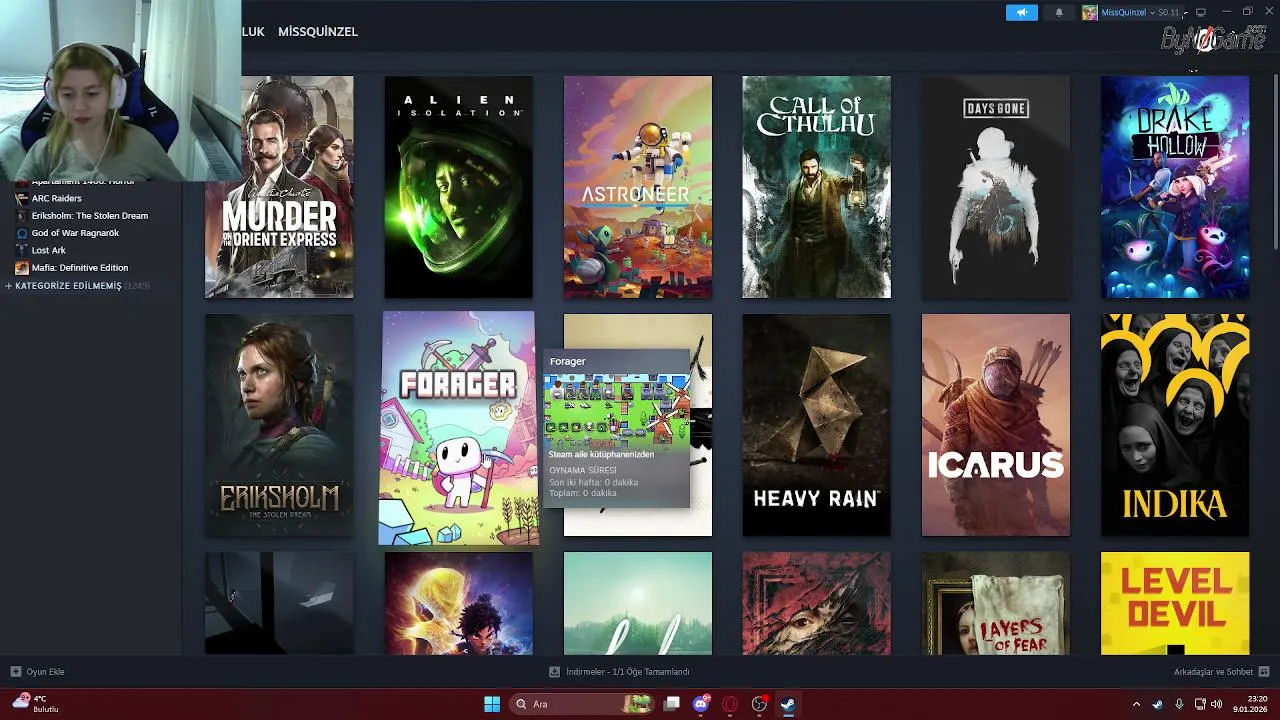
Task: Open the Drake Hollow game cover
Action: coord(1174,187)
